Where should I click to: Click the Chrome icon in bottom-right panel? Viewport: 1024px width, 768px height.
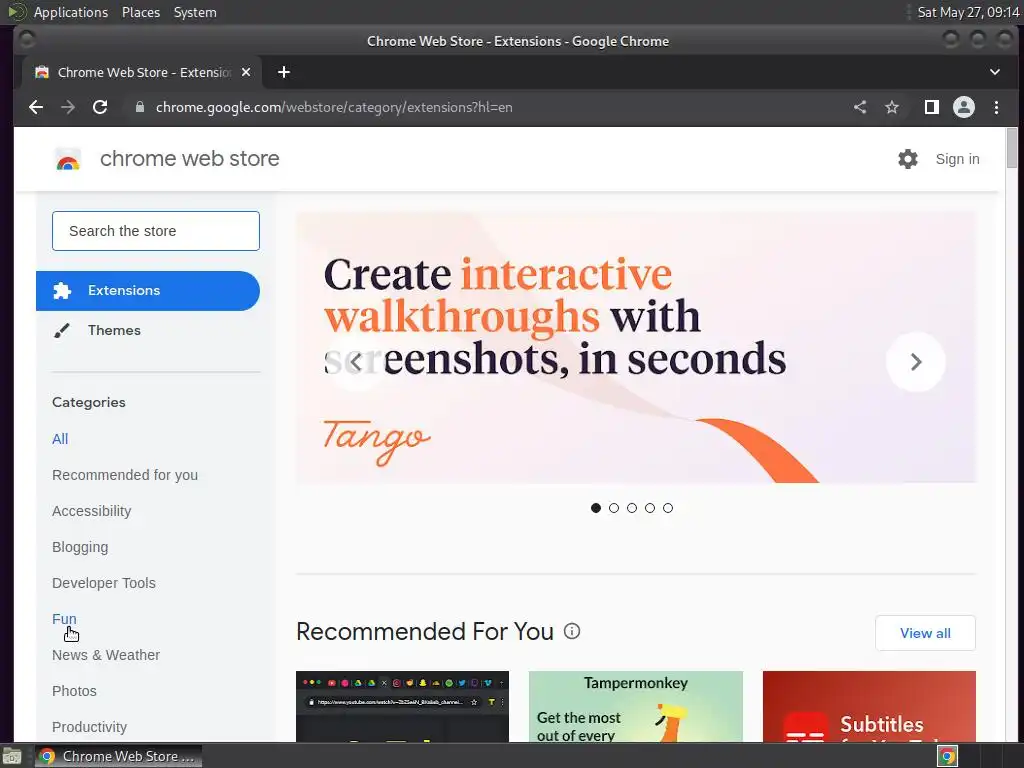point(948,756)
